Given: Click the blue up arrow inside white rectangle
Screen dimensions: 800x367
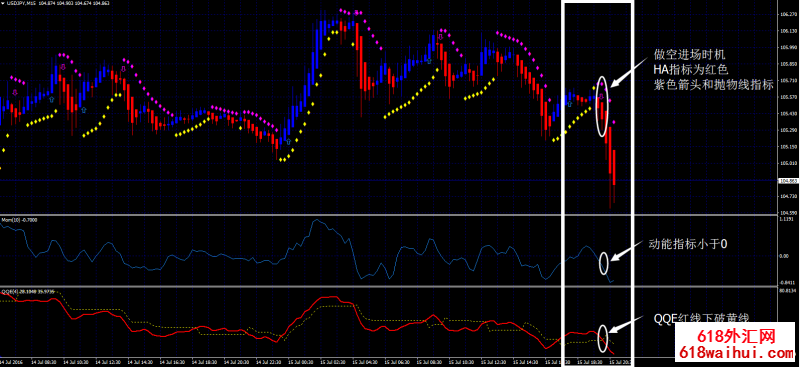Looking at the screenshot, I should (x=570, y=104).
